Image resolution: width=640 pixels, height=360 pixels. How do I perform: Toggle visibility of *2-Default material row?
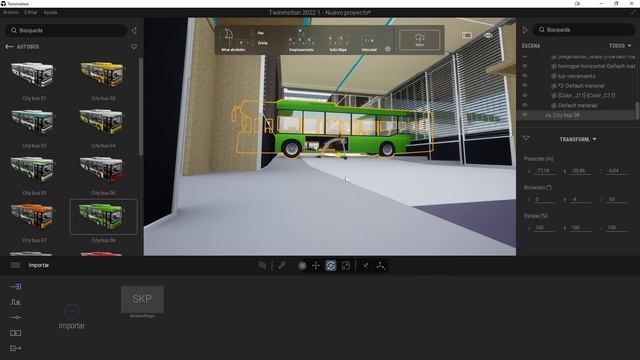tap(525, 86)
